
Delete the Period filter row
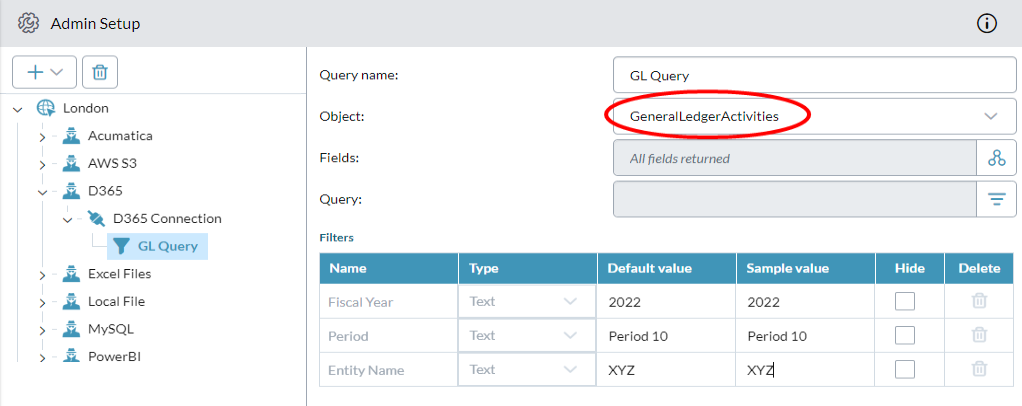979,335
